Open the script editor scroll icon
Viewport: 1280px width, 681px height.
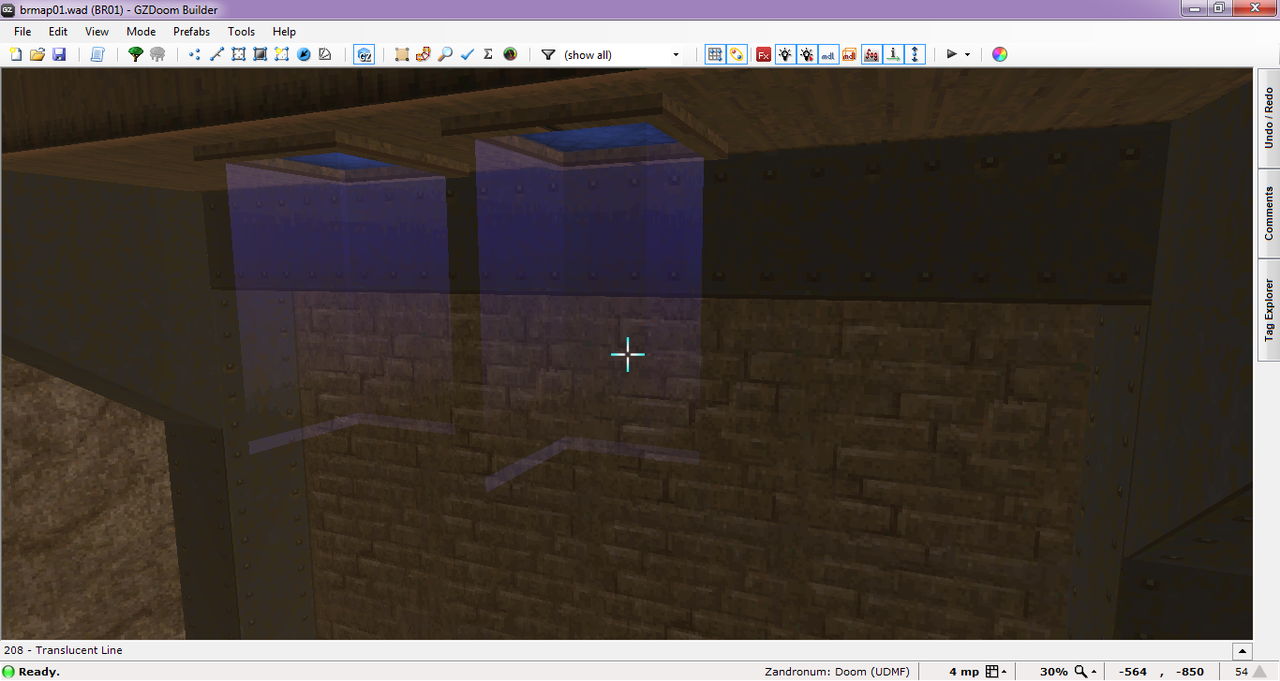[x=97, y=54]
